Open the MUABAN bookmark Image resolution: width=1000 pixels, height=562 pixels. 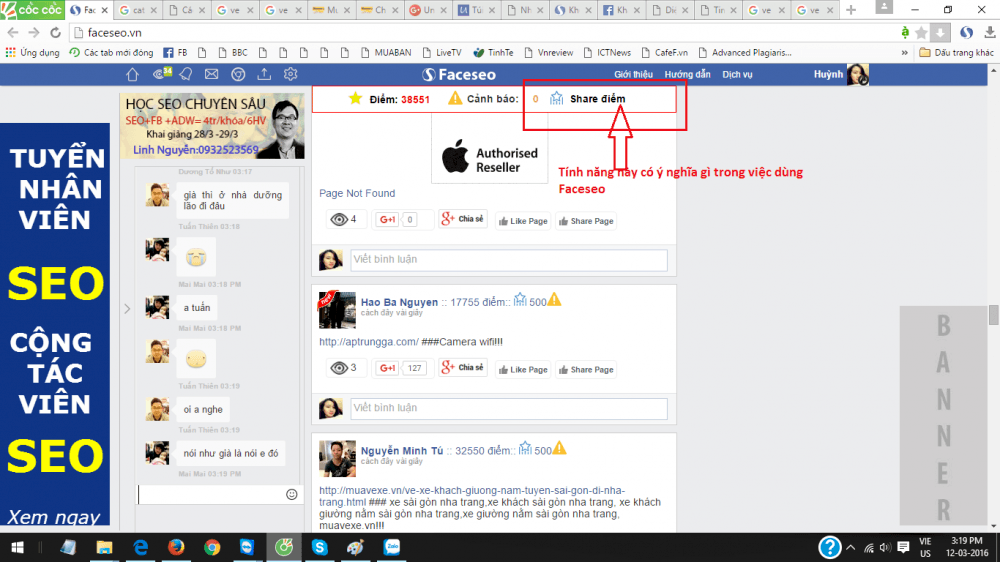pos(386,53)
